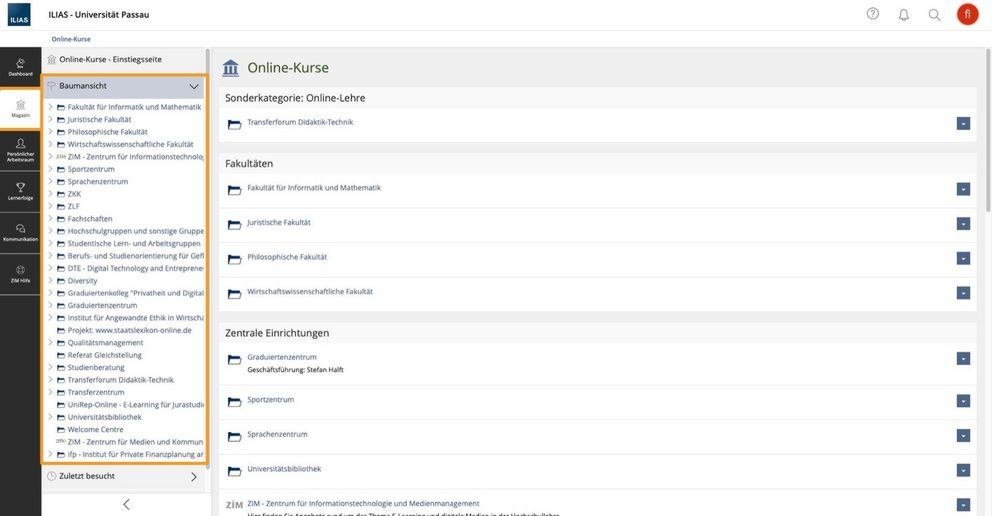The height and width of the screenshot is (516, 992).
Task: Expand Juristische Fakultät tree node
Action: tap(50, 119)
